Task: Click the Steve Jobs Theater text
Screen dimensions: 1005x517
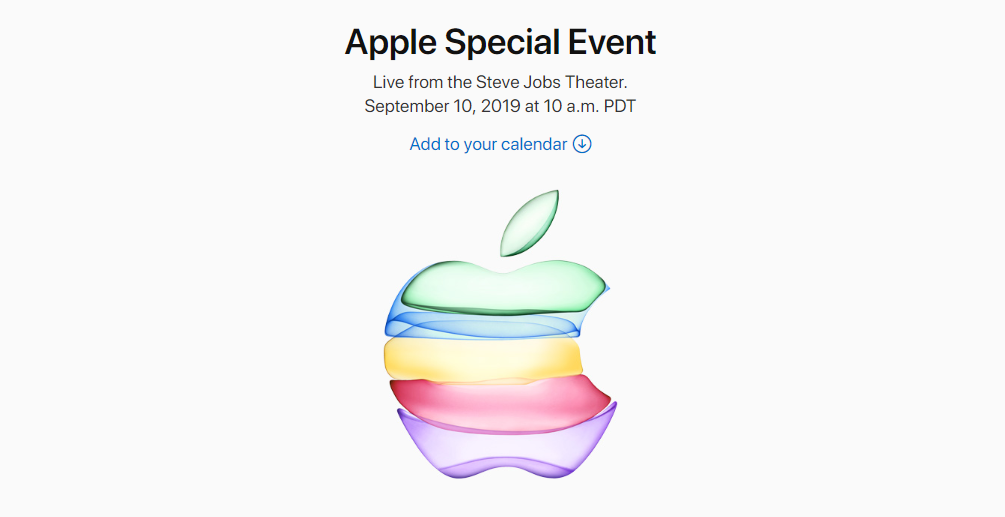Action: point(551,83)
